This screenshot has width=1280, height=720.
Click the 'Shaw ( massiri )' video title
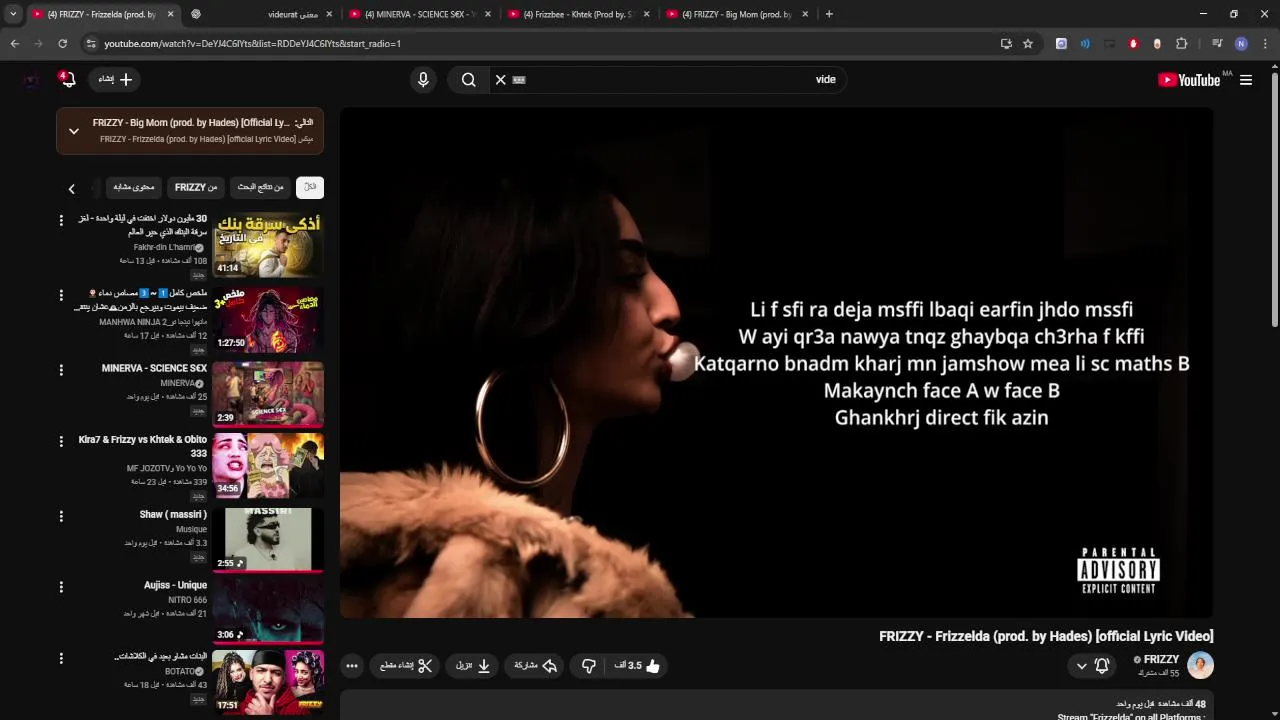[x=173, y=514]
